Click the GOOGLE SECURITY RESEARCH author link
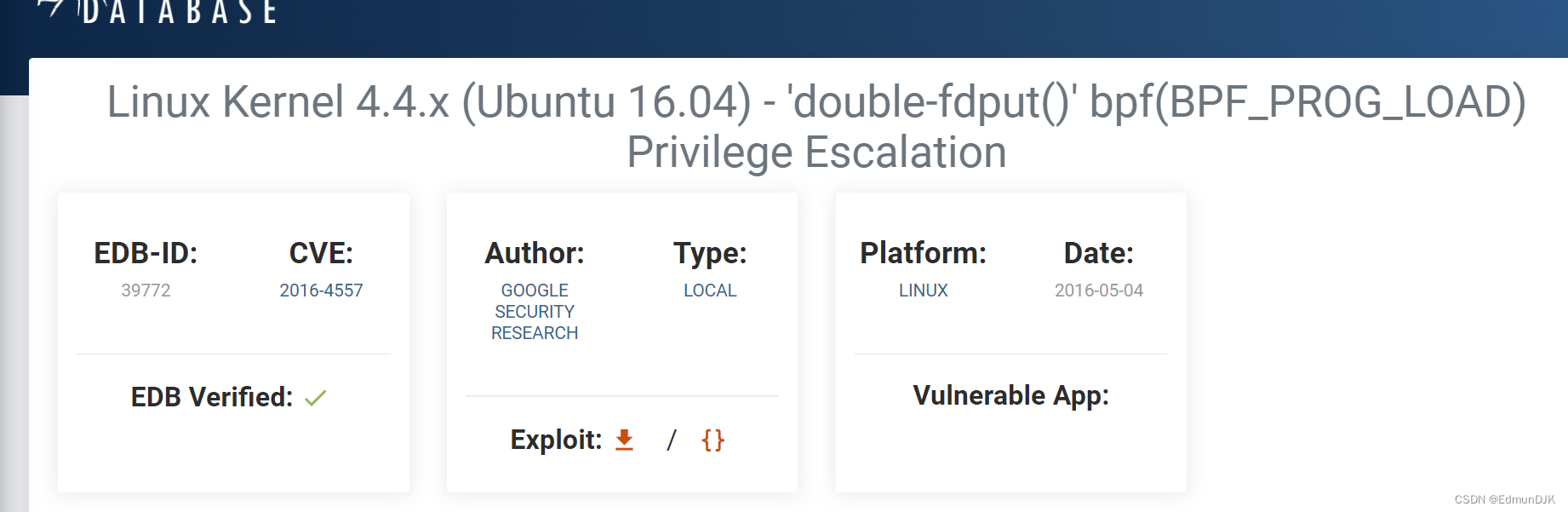 point(534,311)
